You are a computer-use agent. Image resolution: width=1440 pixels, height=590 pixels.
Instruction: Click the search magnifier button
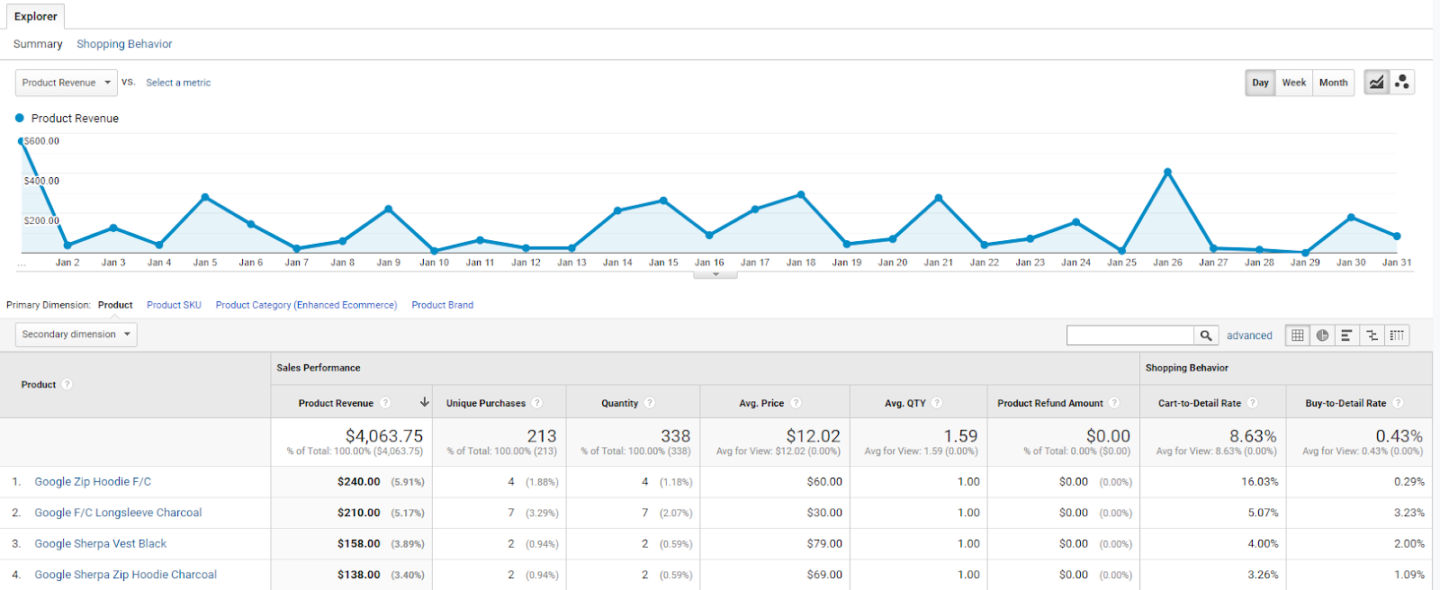tap(1207, 336)
